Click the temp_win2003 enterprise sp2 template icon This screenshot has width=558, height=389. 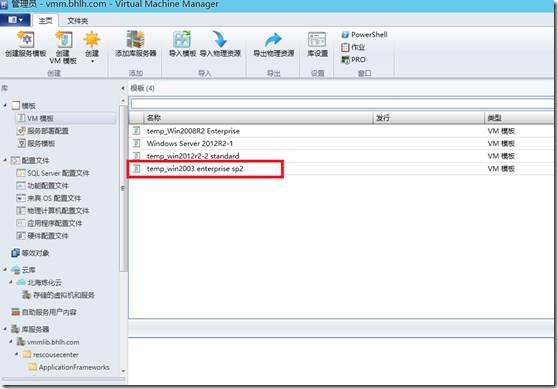click(x=136, y=169)
